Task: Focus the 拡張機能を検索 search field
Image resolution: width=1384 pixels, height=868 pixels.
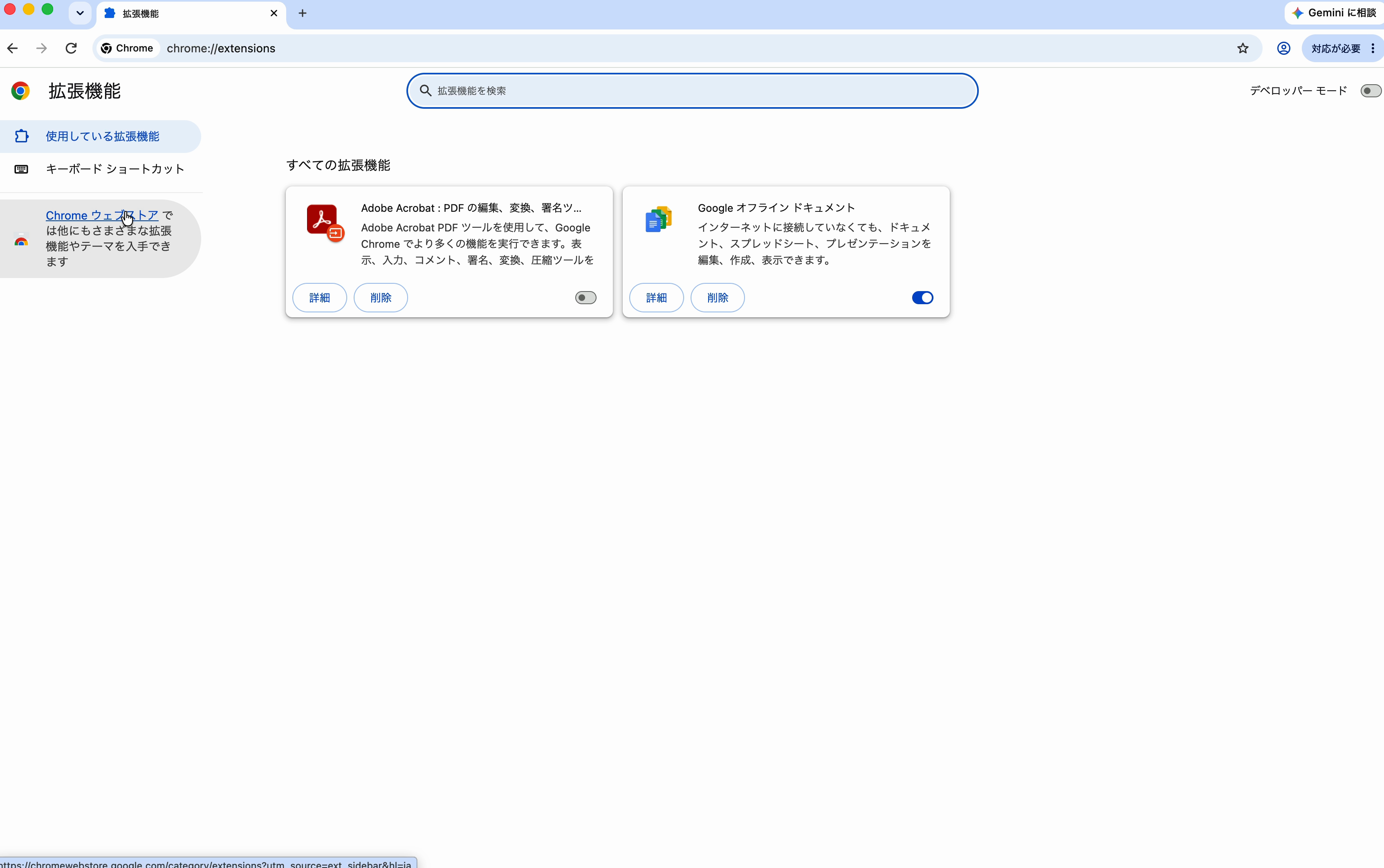Action: [x=692, y=91]
